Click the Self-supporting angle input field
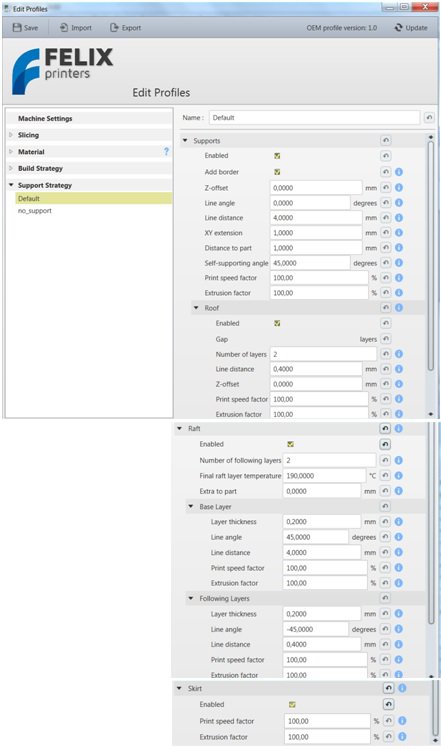Viewport: 441px width, 749px height. [311, 263]
